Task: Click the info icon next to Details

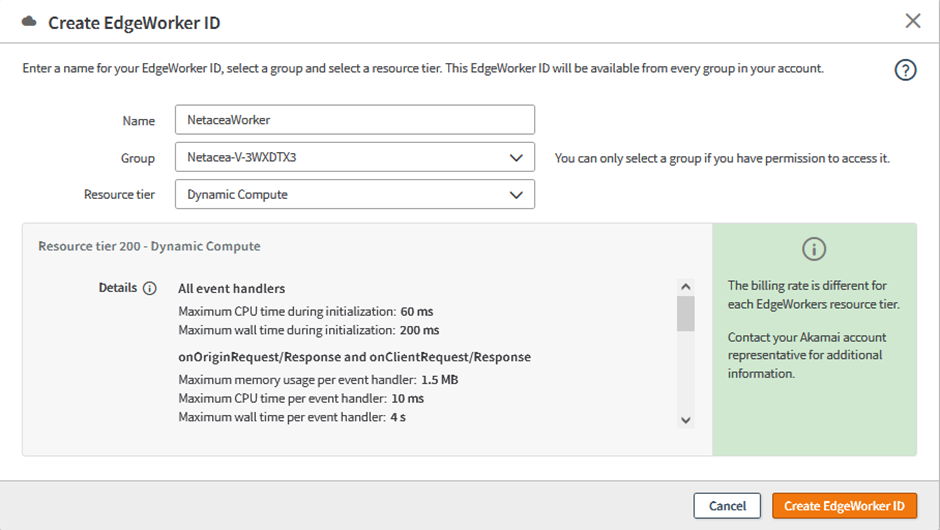Action: click(150, 288)
